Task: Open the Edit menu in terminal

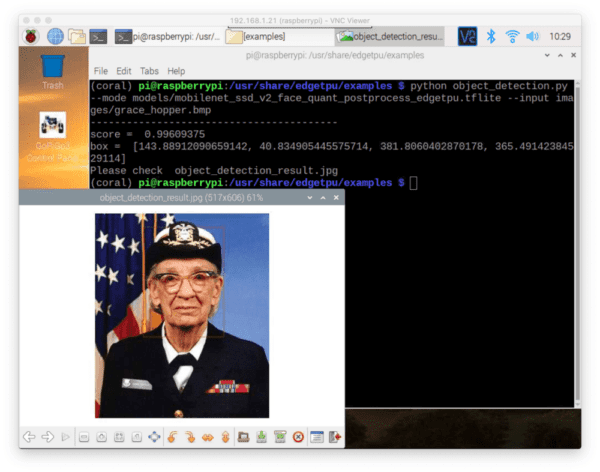Action: [124, 71]
